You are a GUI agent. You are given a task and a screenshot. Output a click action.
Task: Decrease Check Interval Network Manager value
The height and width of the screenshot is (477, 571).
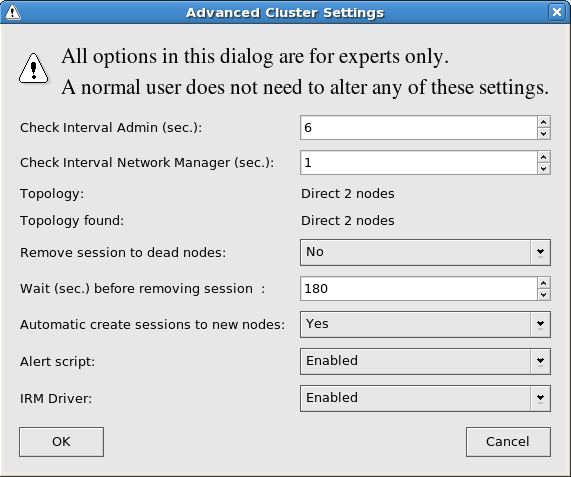coord(544,169)
